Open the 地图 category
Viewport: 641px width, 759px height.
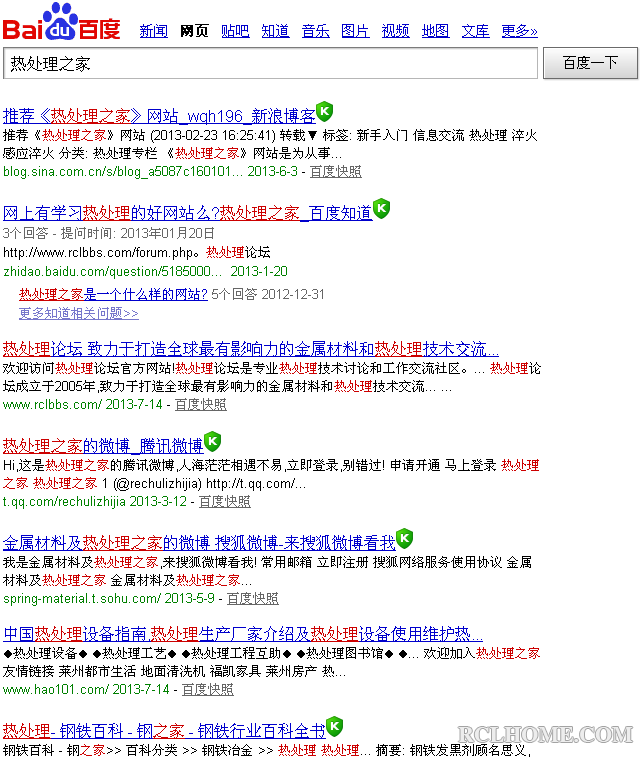tap(436, 31)
